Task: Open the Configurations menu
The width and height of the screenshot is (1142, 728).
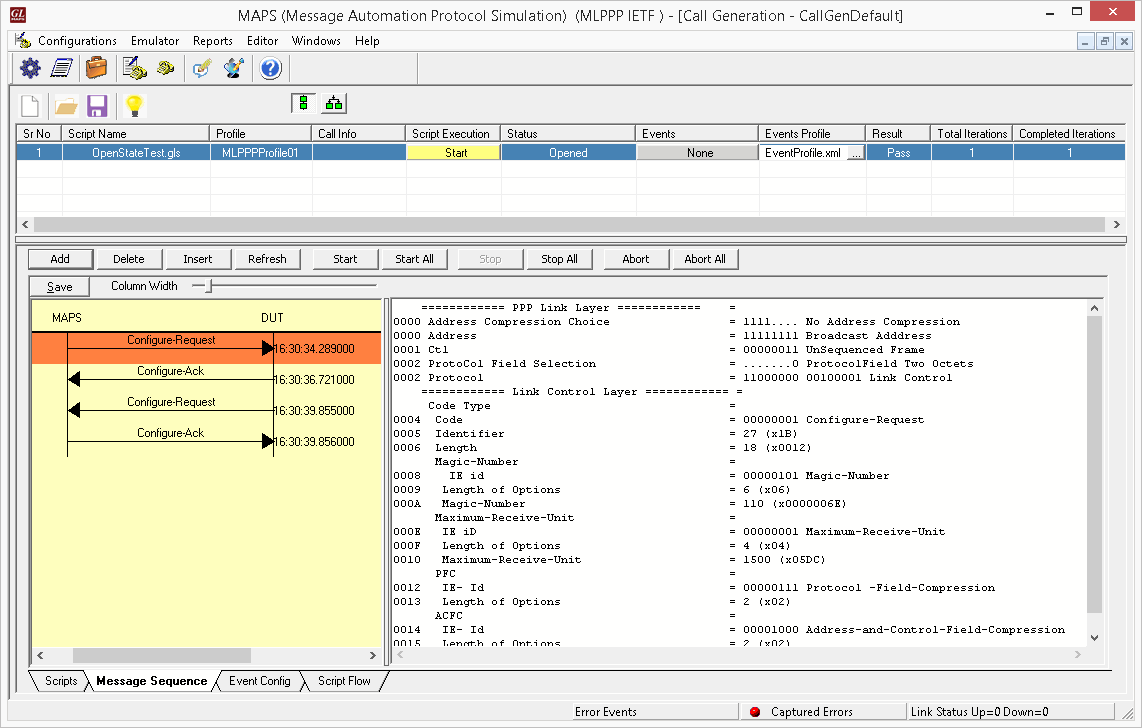Action: (77, 41)
